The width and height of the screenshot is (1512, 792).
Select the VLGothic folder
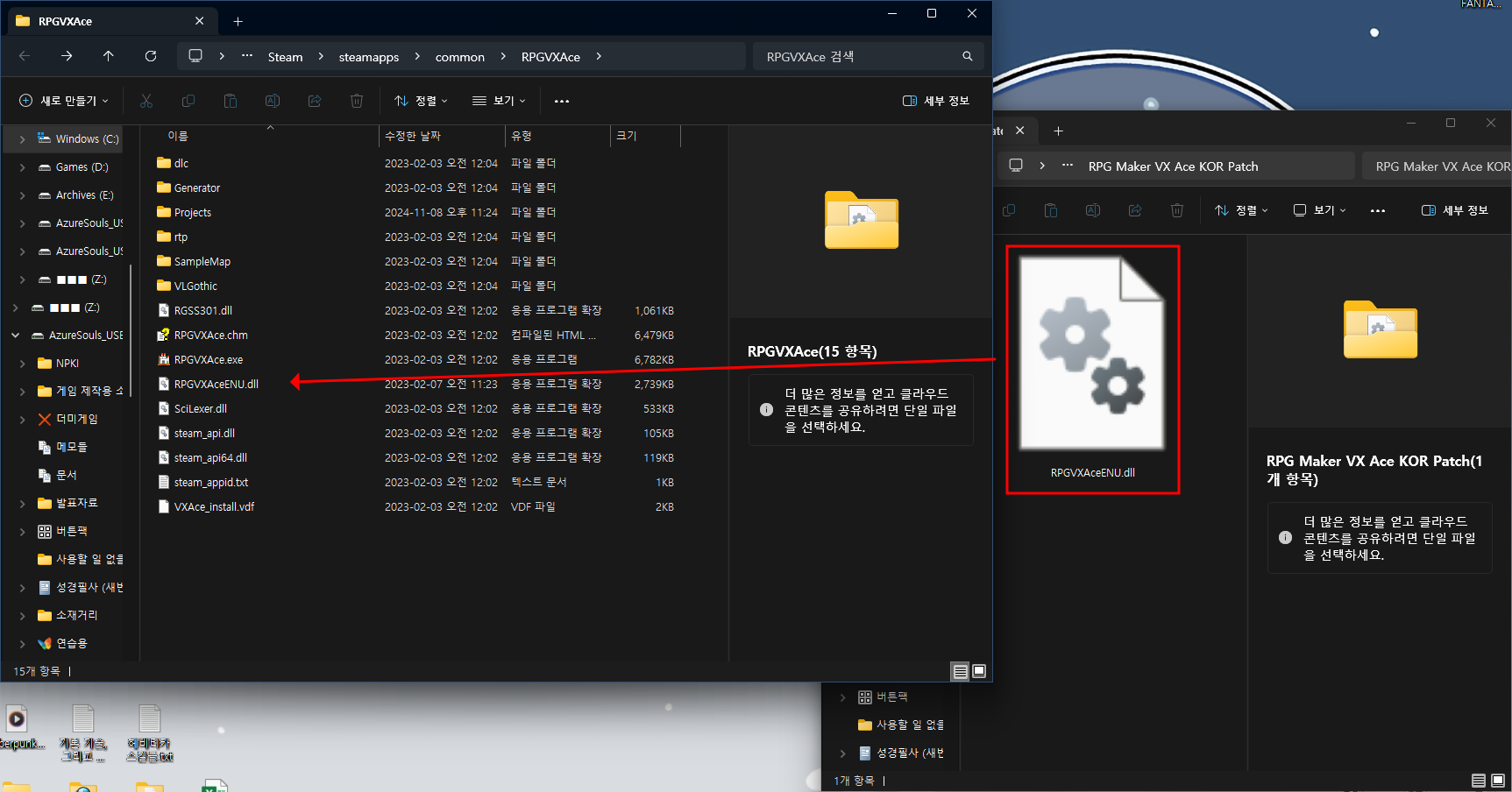(187, 286)
